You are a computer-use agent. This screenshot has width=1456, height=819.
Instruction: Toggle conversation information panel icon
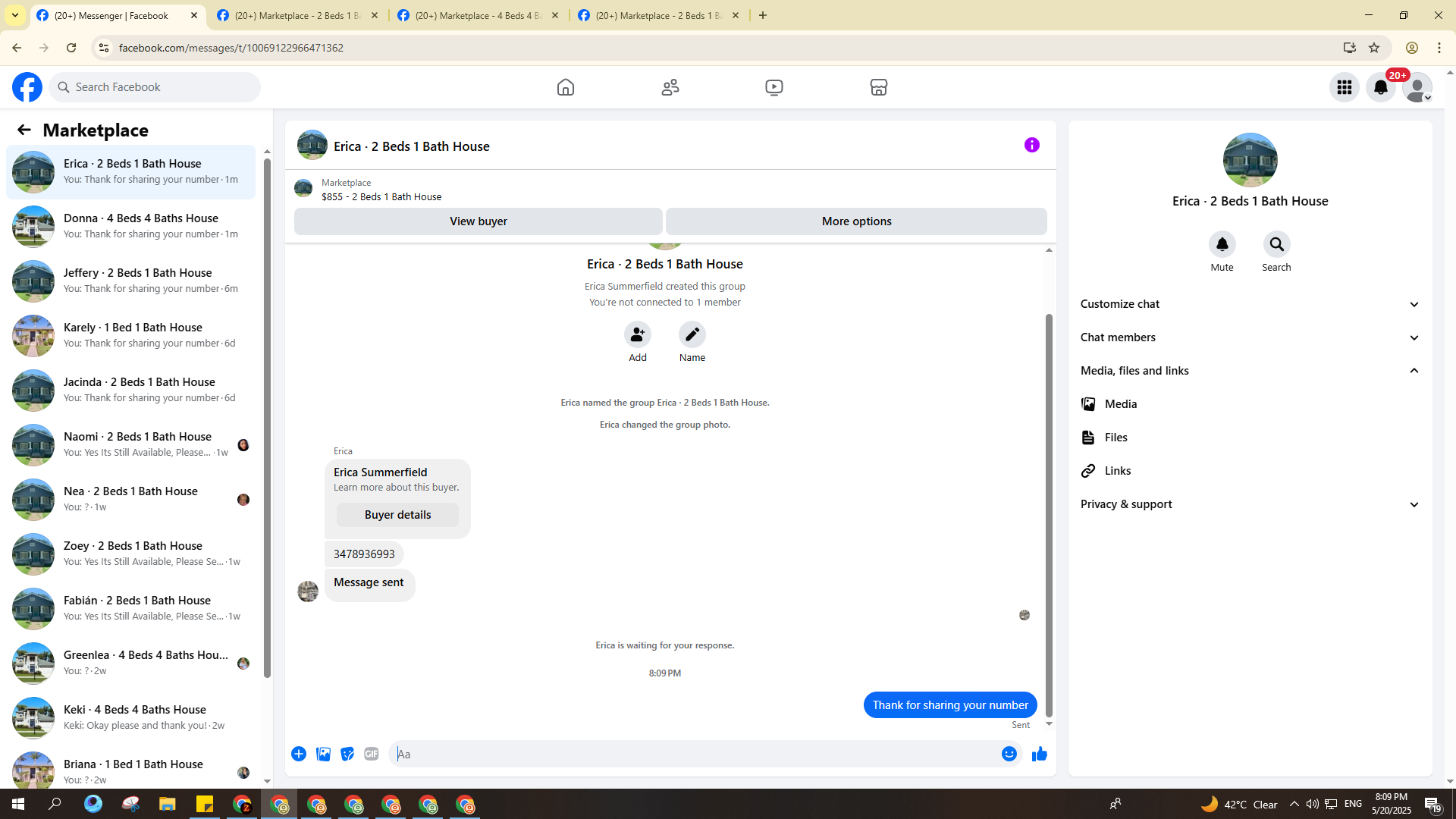tap(1031, 145)
